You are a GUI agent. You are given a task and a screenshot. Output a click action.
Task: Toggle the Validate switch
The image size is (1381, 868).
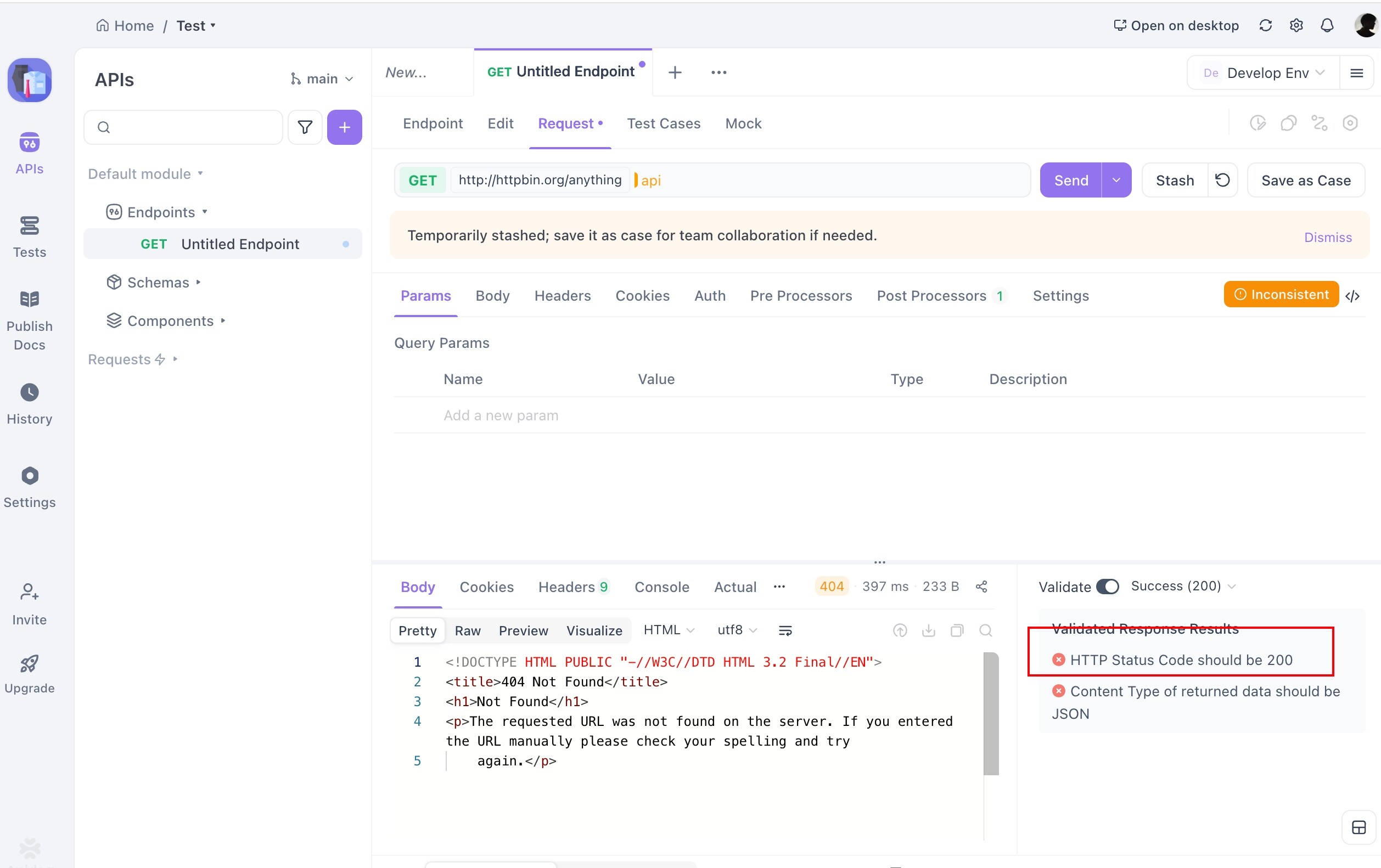point(1107,586)
